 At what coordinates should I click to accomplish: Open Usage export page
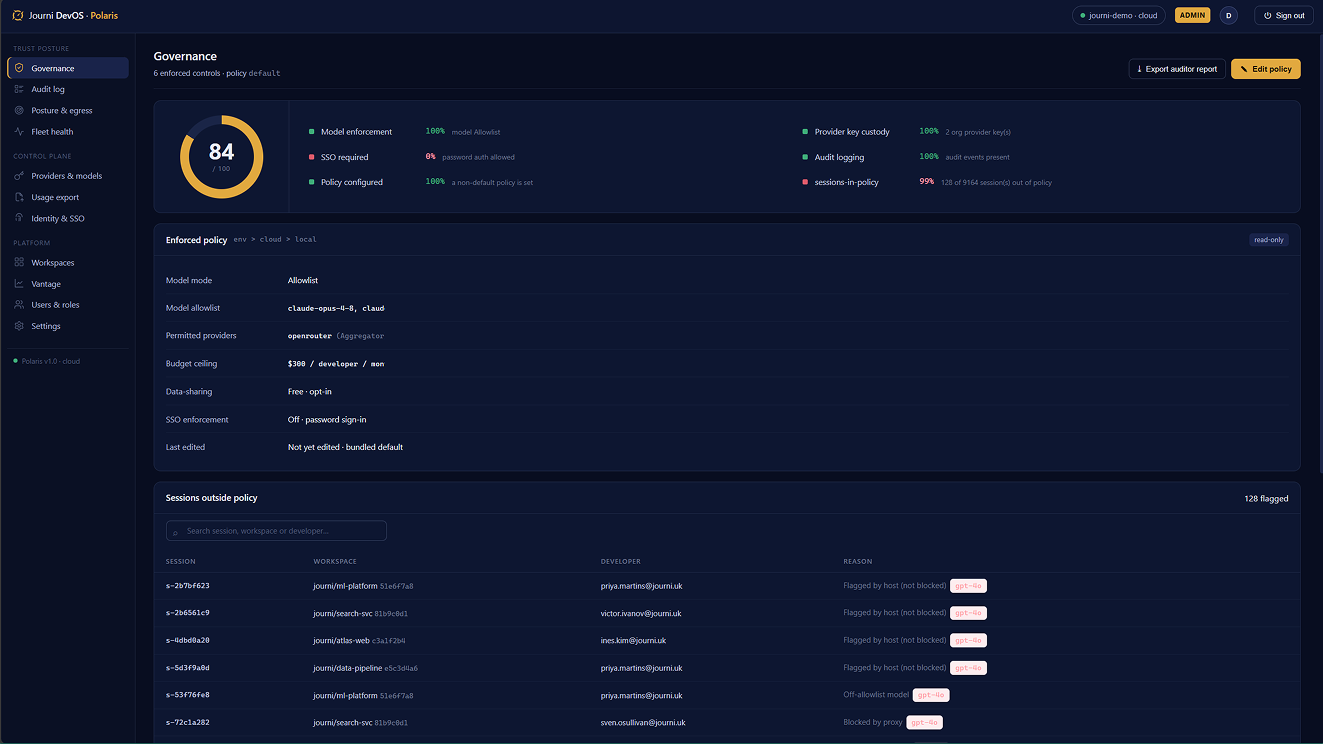(67, 197)
